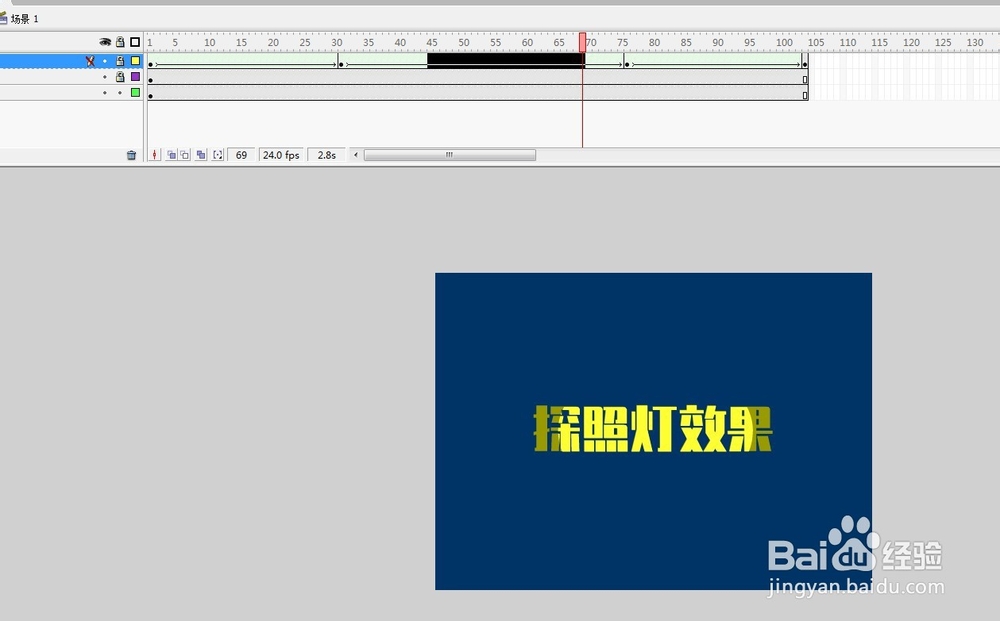Click the yellow layer outline color swatch
The height and width of the screenshot is (621, 1000).
pos(135,61)
